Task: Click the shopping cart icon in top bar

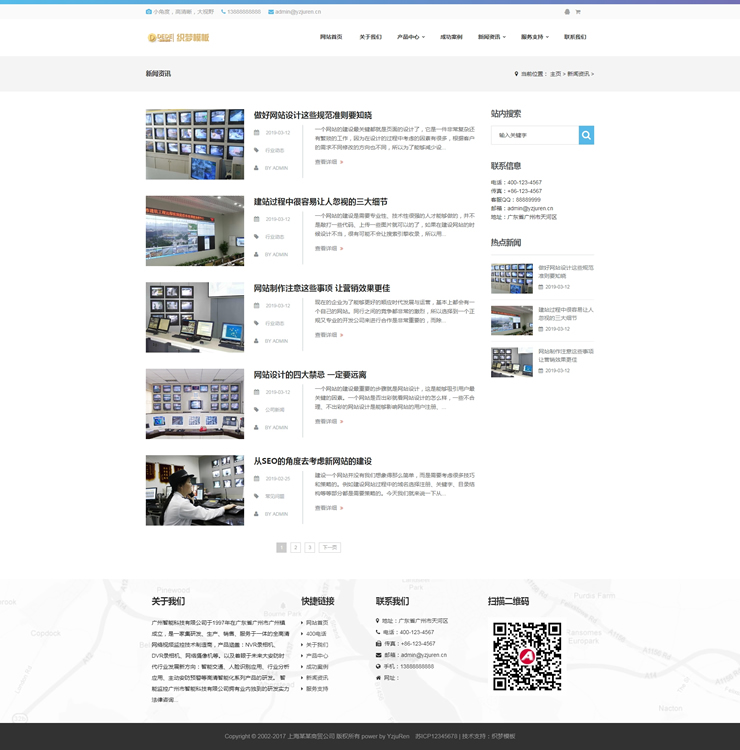Action: pos(577,12)
